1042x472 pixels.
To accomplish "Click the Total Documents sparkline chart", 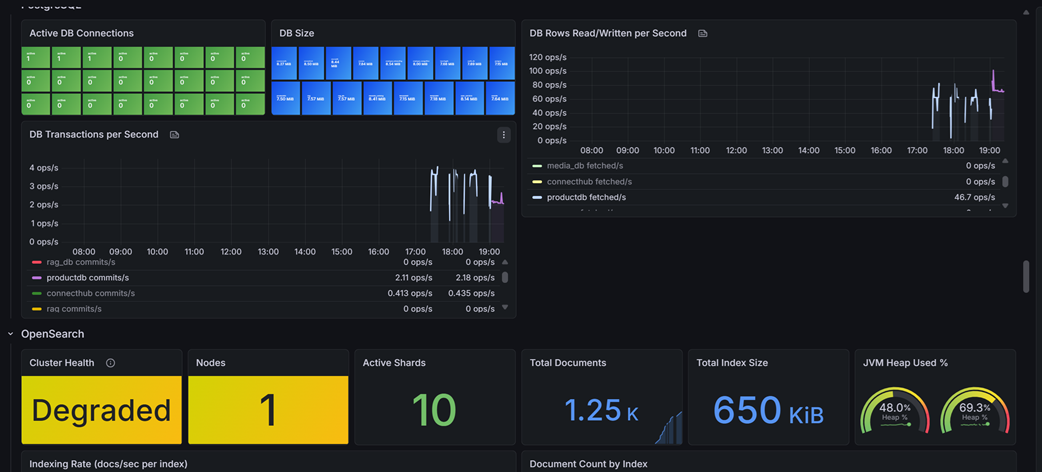I will coord(669,428).
